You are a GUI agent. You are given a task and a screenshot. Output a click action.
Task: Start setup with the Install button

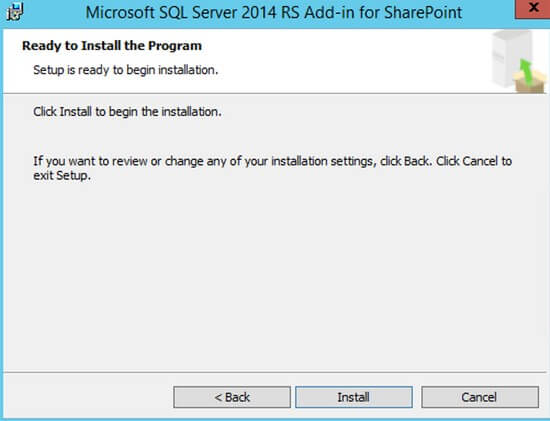354,397
